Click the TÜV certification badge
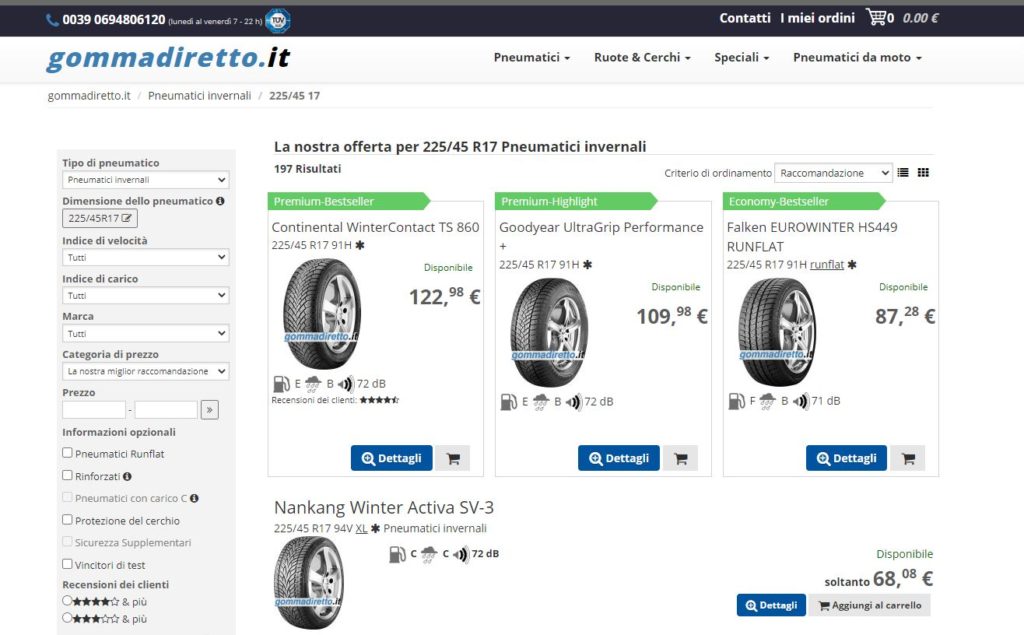 [x=278, y=19]
